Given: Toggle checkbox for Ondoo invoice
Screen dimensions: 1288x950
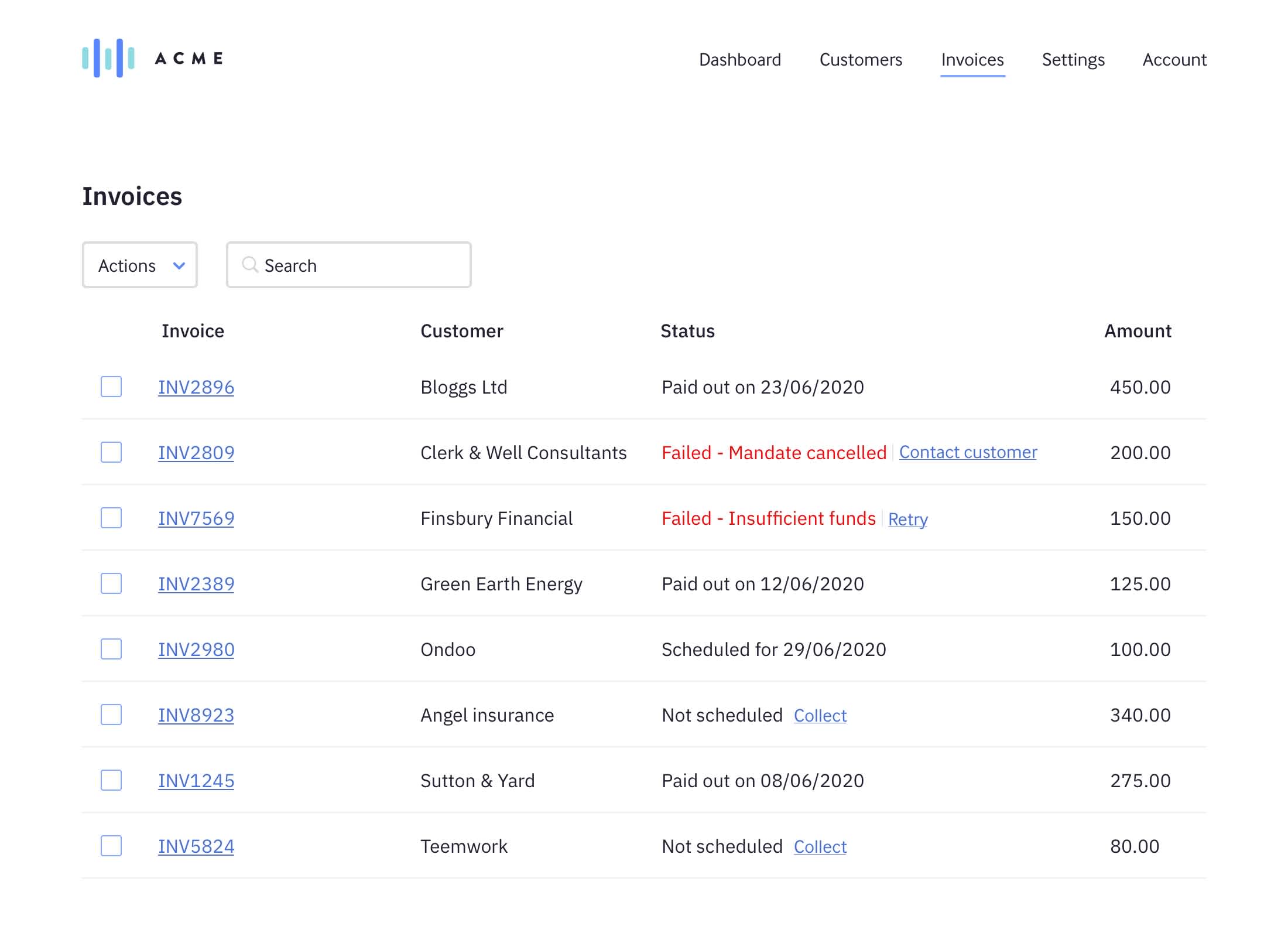Looking at the screenshot, I should coord(111,649).
